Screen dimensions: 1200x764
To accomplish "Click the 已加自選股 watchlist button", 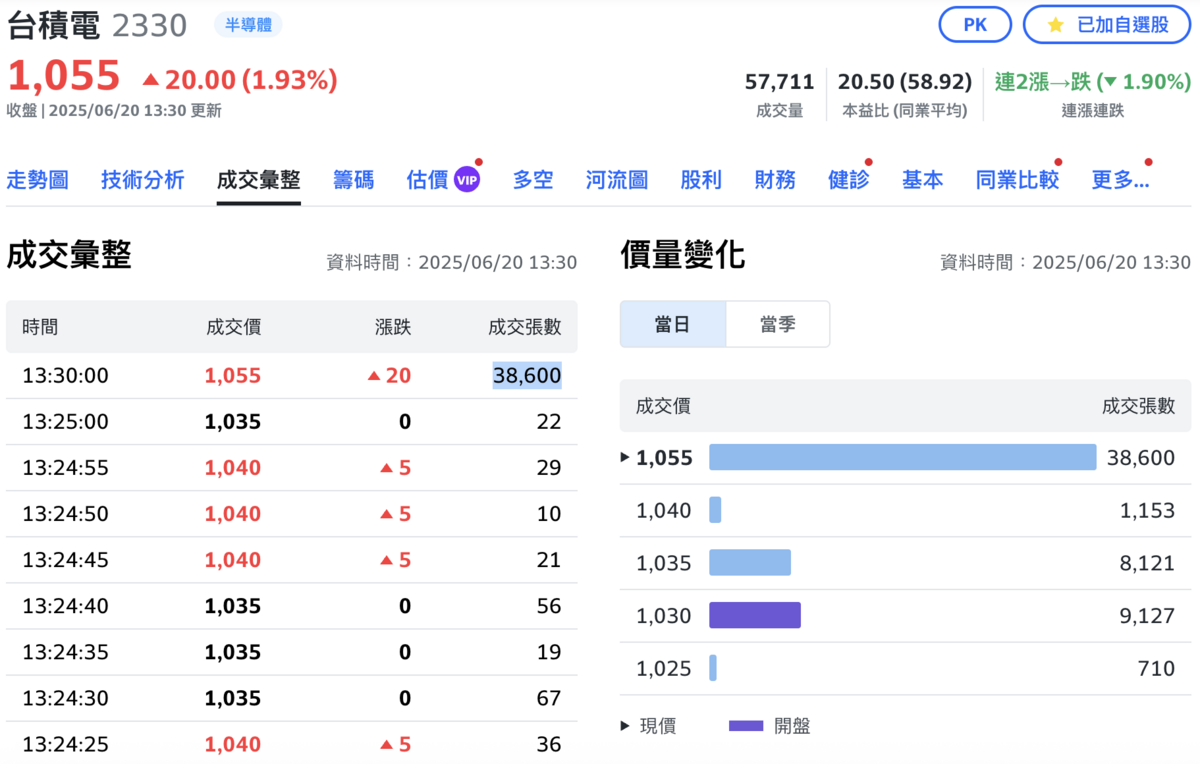I will click(1107, 25).
